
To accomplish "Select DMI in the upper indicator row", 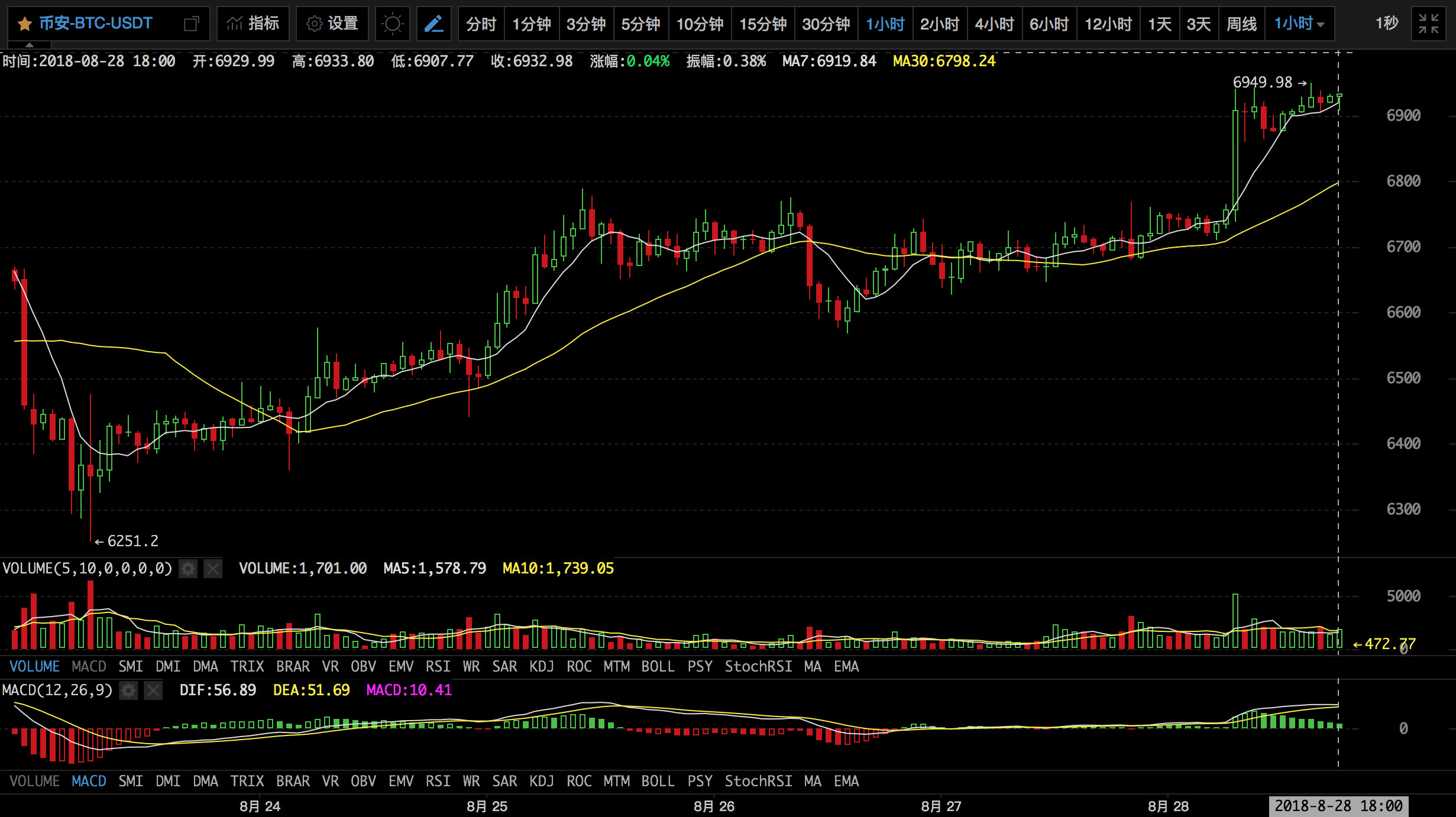I will pyautogui.click(x=168, y=667).
